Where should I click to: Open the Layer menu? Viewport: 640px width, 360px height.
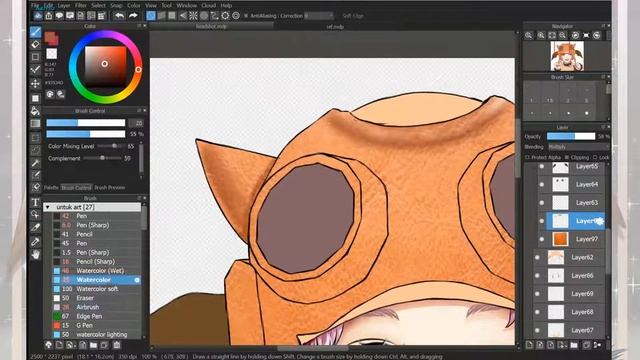(64, 6)
